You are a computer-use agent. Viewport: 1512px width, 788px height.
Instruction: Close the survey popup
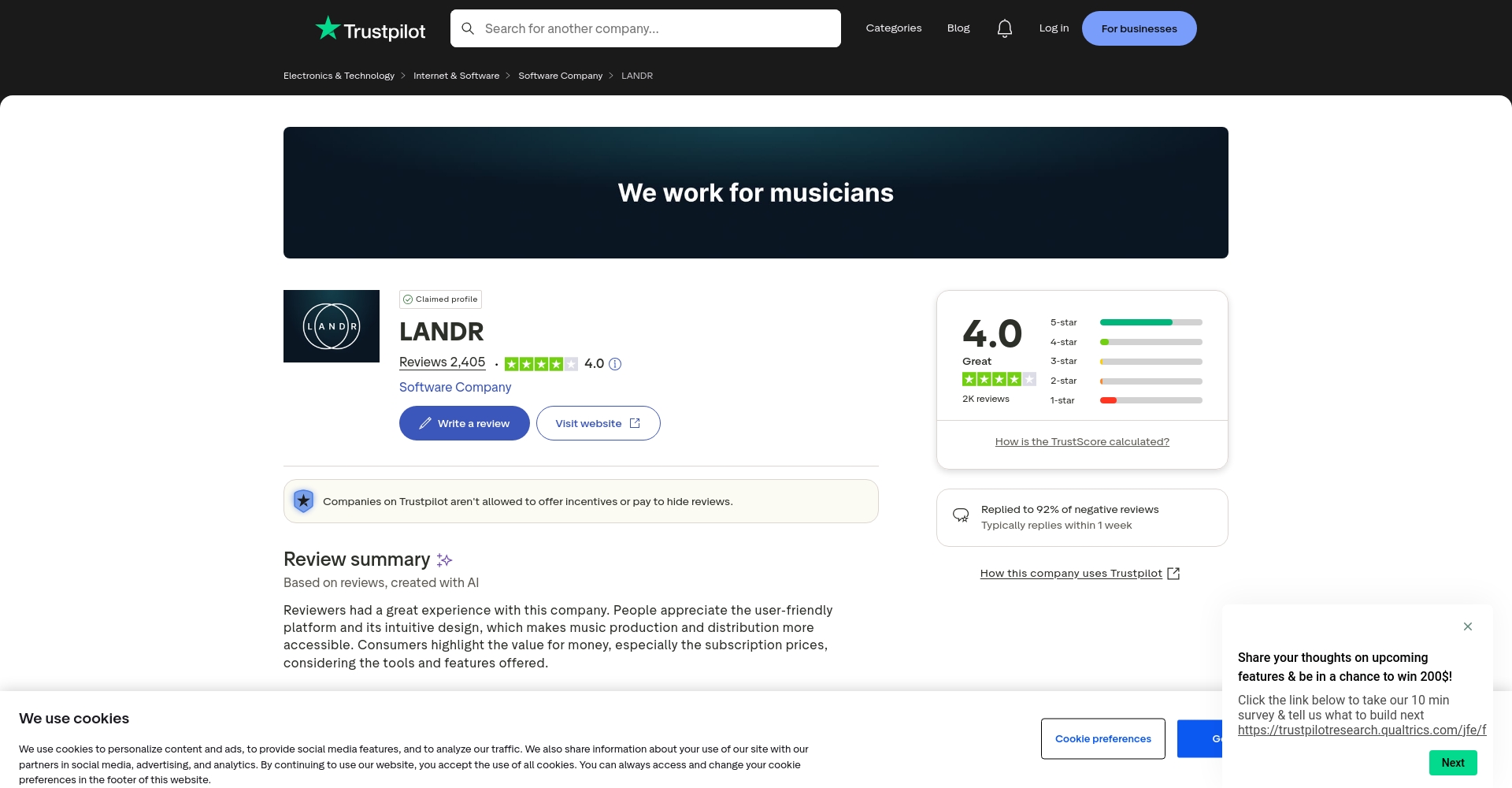click(1467, 626)
